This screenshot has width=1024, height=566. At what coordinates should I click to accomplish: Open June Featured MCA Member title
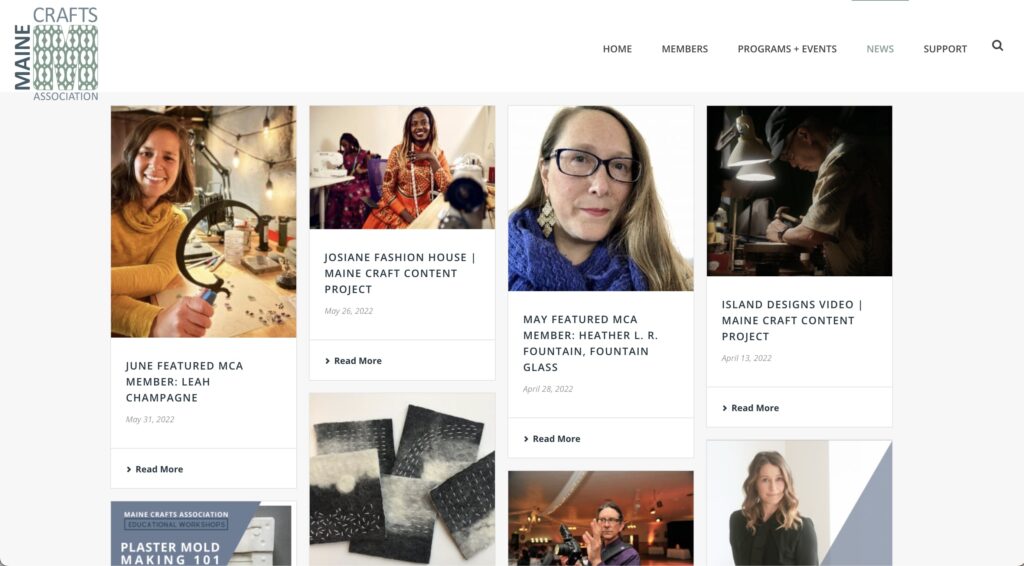184,381
